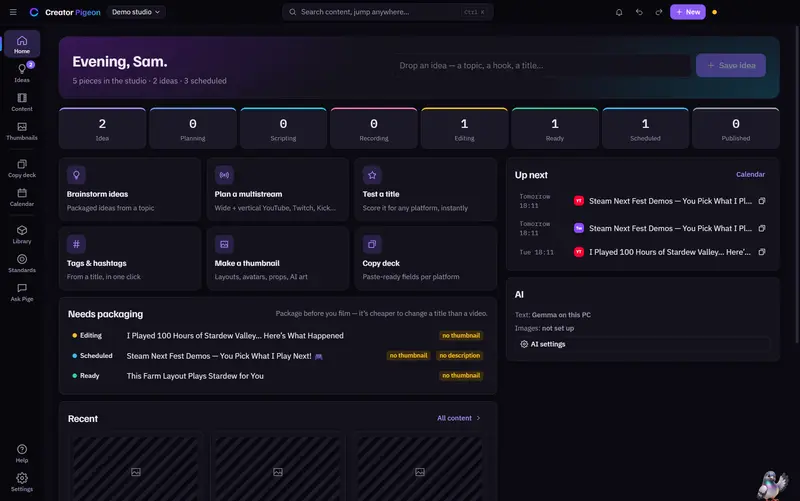Open Content in sidebar
800x501 pixels.
tap(22, 102)
